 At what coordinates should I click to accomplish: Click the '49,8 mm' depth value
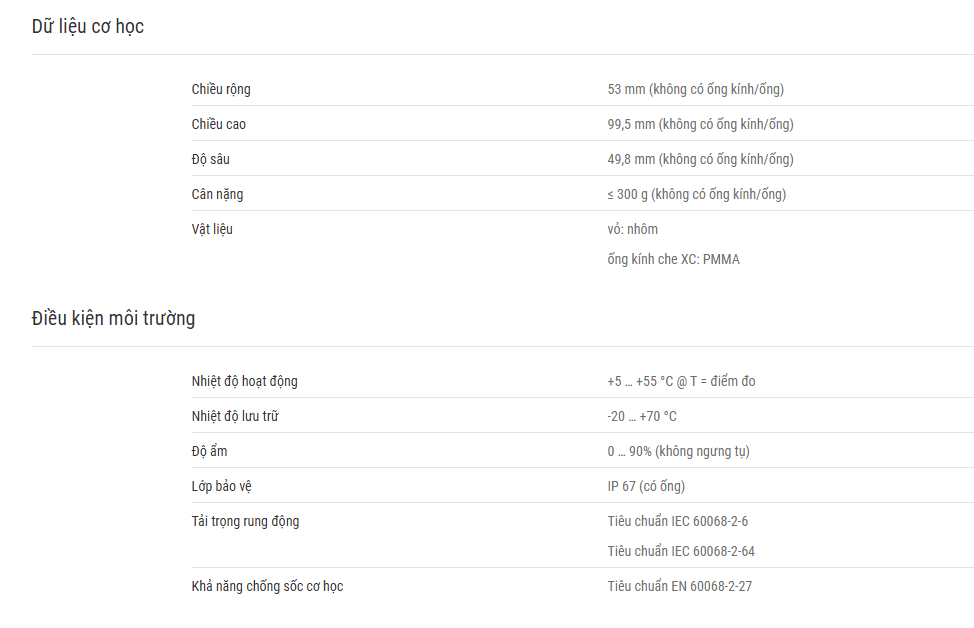[701, 159]
